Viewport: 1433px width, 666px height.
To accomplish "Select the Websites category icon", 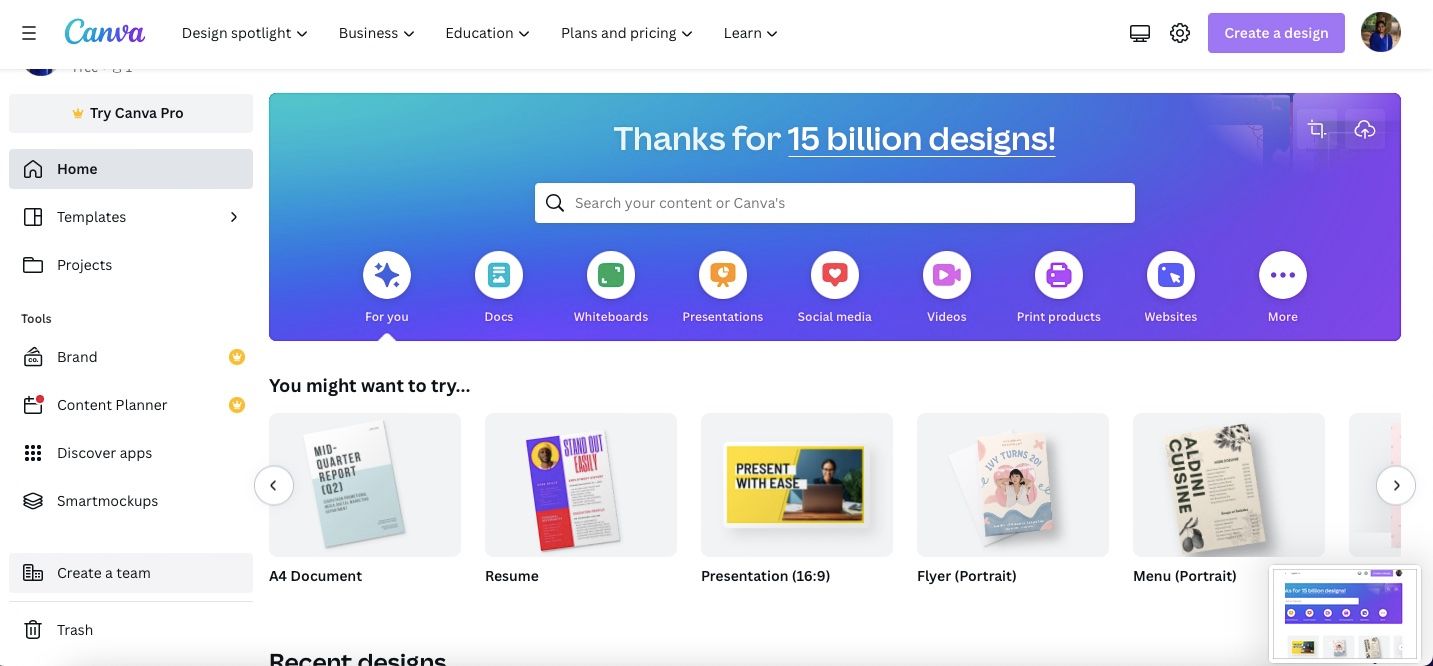I will coord(1170,274).
